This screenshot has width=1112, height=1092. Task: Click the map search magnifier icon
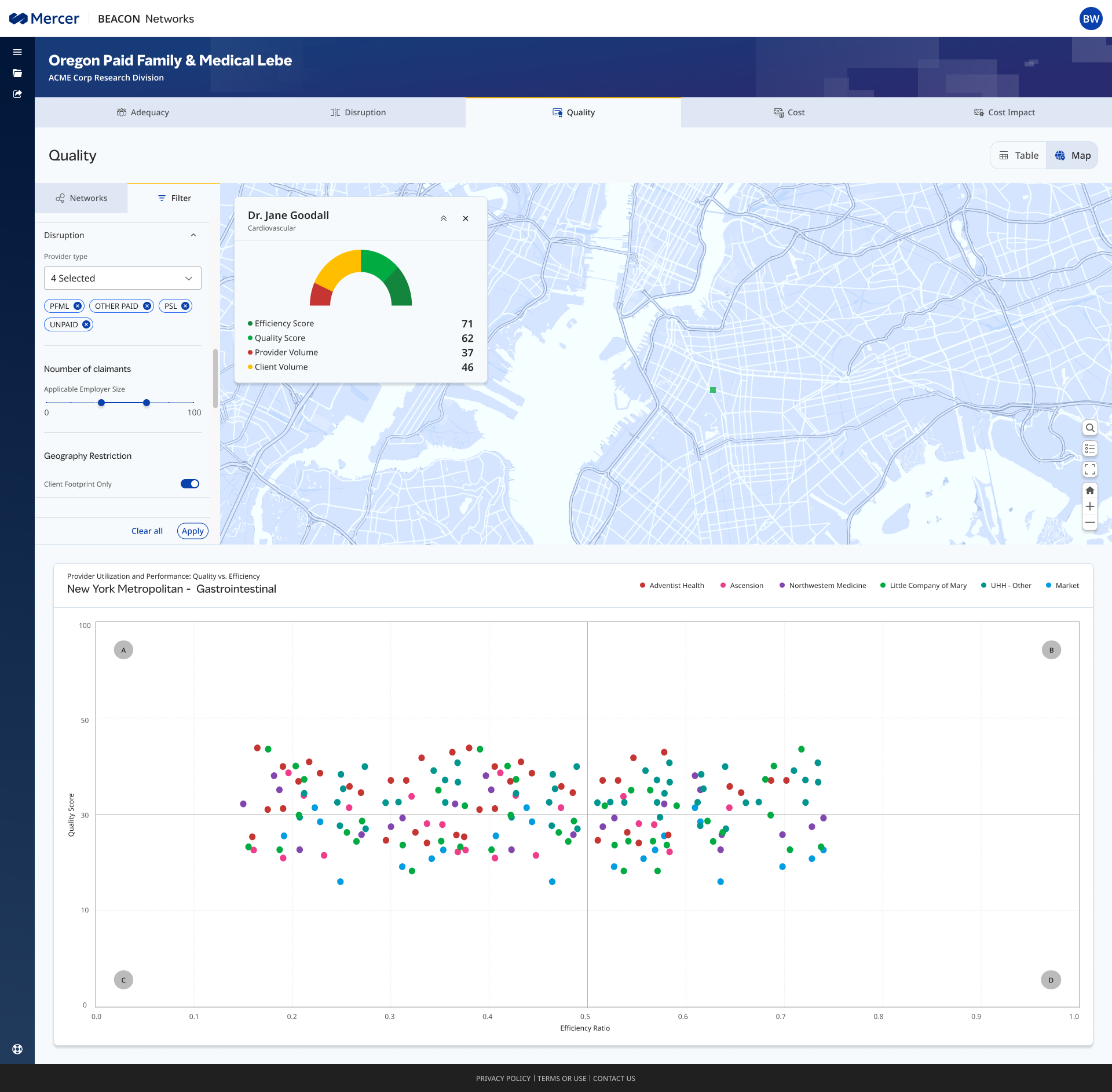coord(1090,428)
